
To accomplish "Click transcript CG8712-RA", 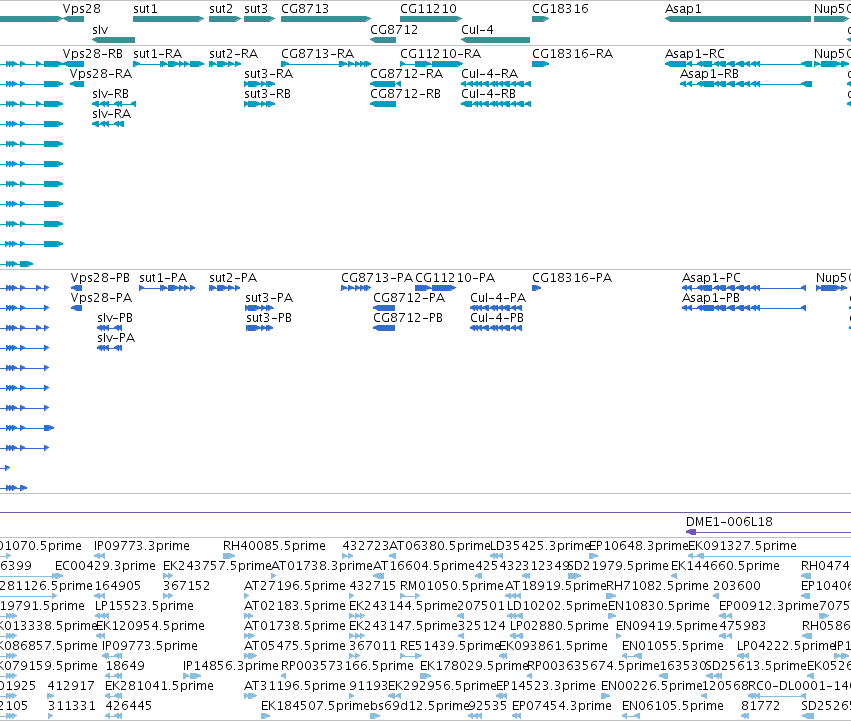I will 407,74.
